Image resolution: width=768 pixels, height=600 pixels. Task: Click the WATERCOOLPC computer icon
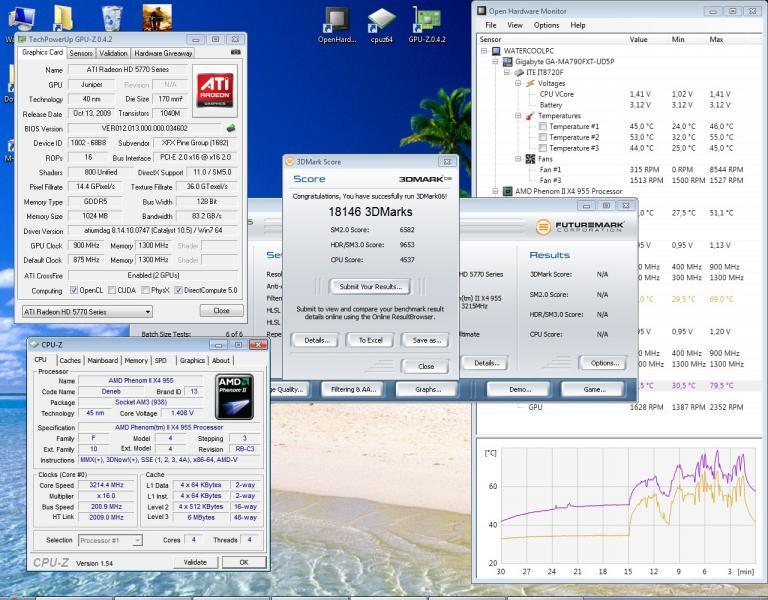tap(496, 51)
